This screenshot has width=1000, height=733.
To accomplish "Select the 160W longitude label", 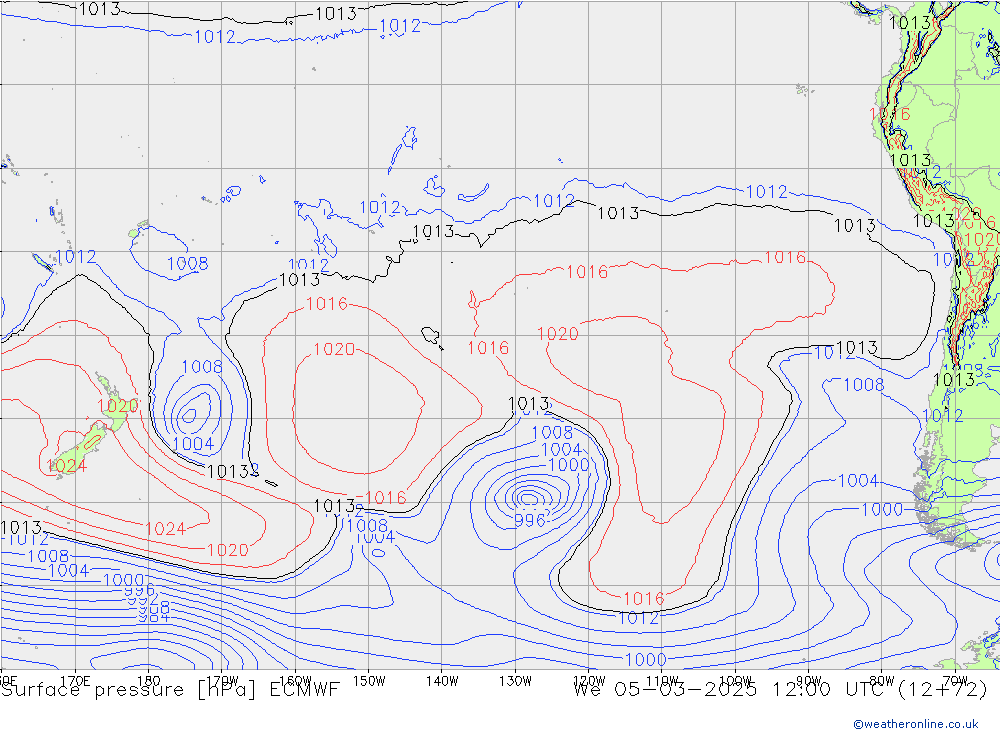I will pos(295,681).
